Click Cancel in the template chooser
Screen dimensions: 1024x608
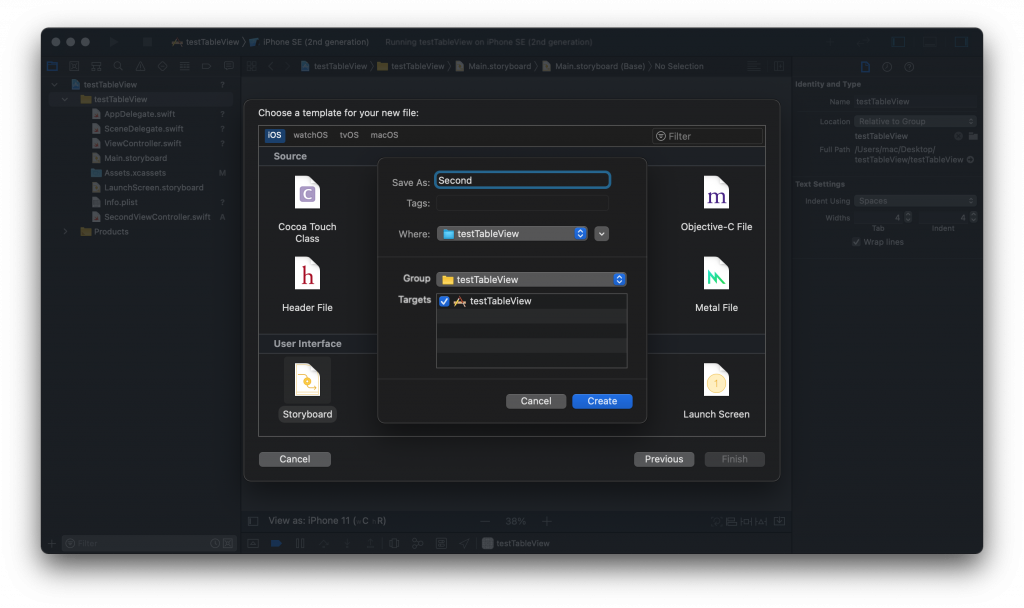pyautogui.click(x=295, y=459)
